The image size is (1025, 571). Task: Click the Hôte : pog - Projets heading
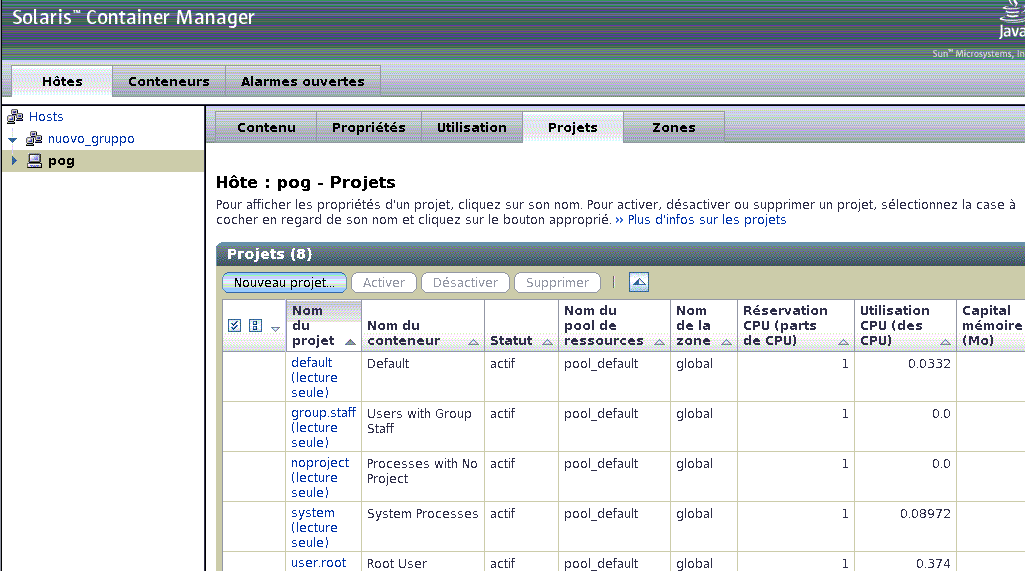306,182
